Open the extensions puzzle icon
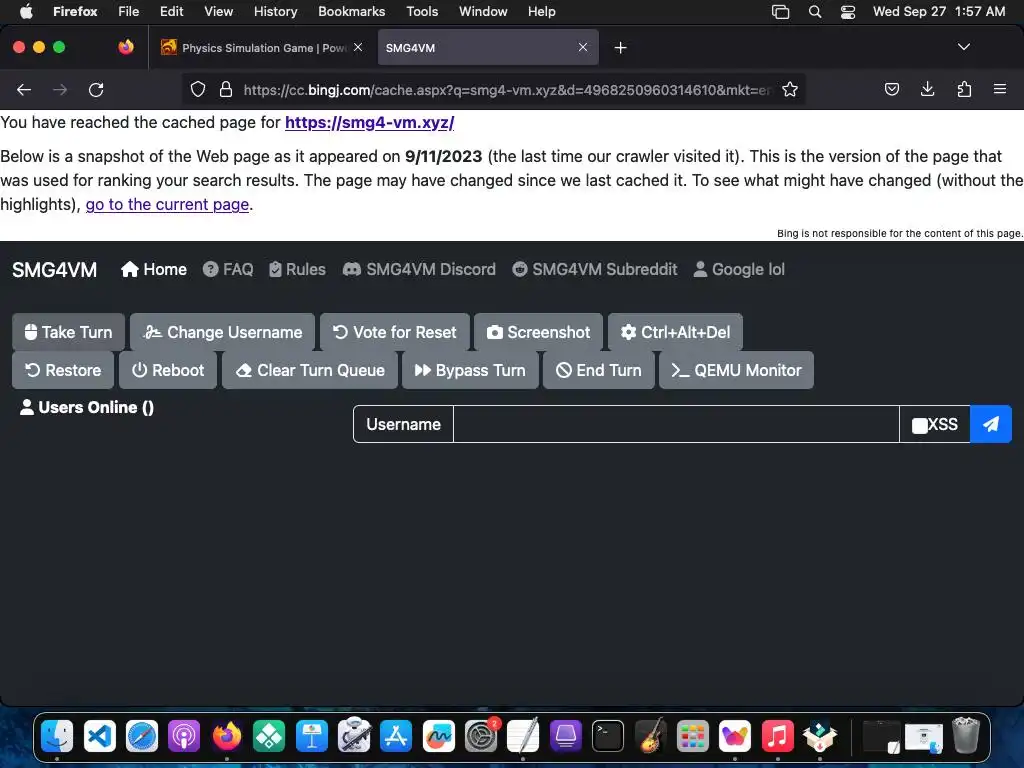 [x=964, y=89]
